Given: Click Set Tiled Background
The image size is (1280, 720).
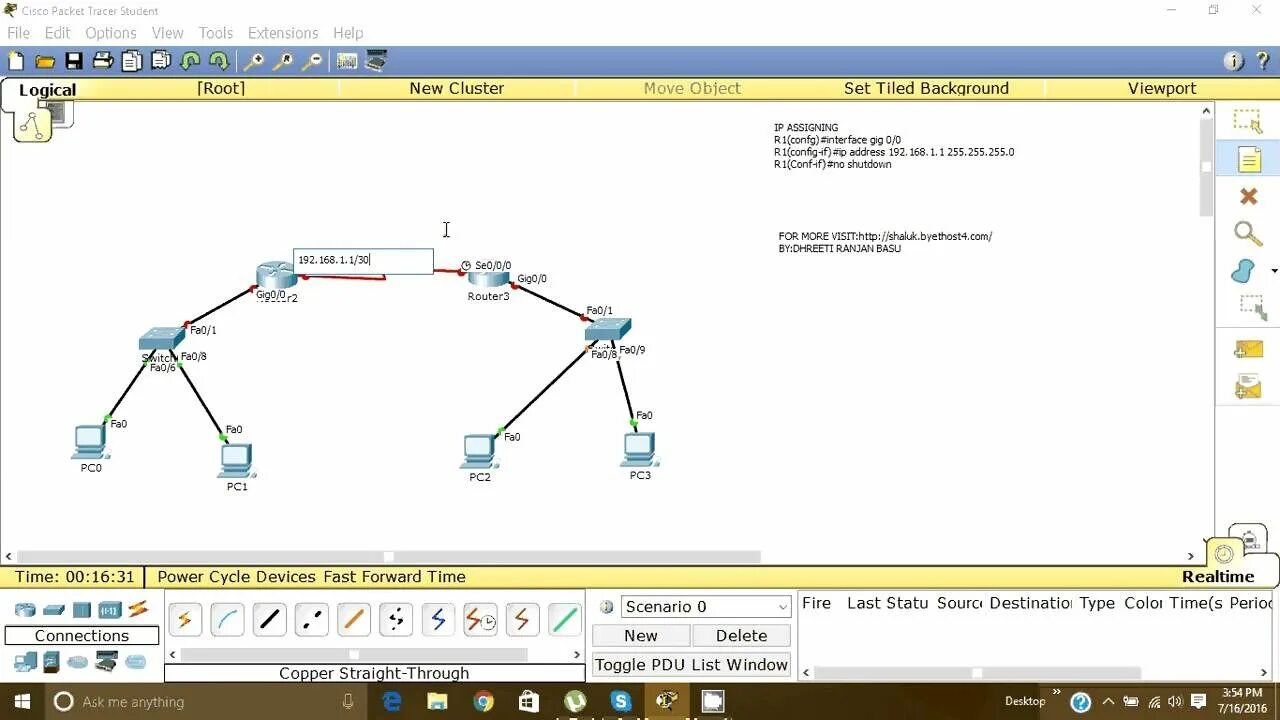Looking at the screenshot, I should point(926,88).
